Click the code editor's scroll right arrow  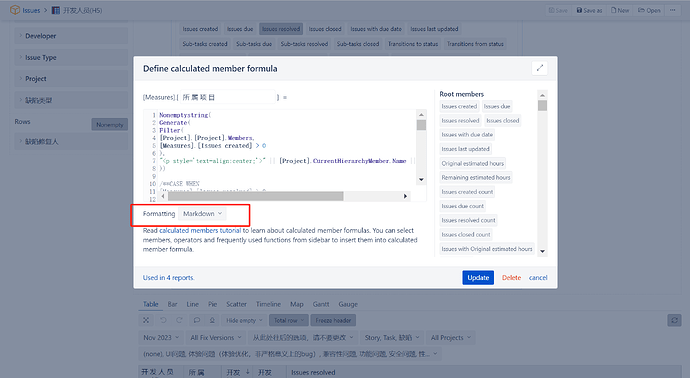click(x=405, y=196)
